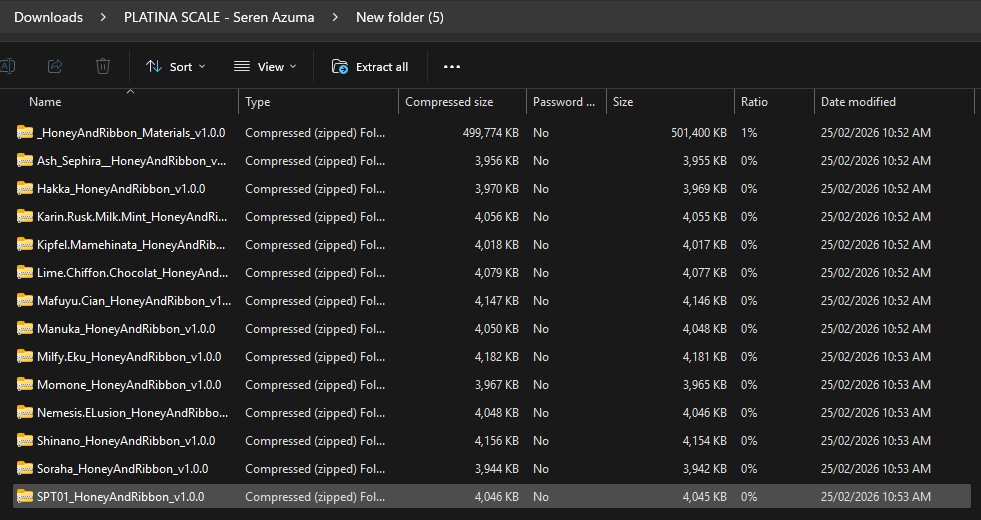This screenshot has width=981, height=520.
Task: Select Manuka_HoneyAndRibbon_v1.0.0 file name
Action: [126, 329]
